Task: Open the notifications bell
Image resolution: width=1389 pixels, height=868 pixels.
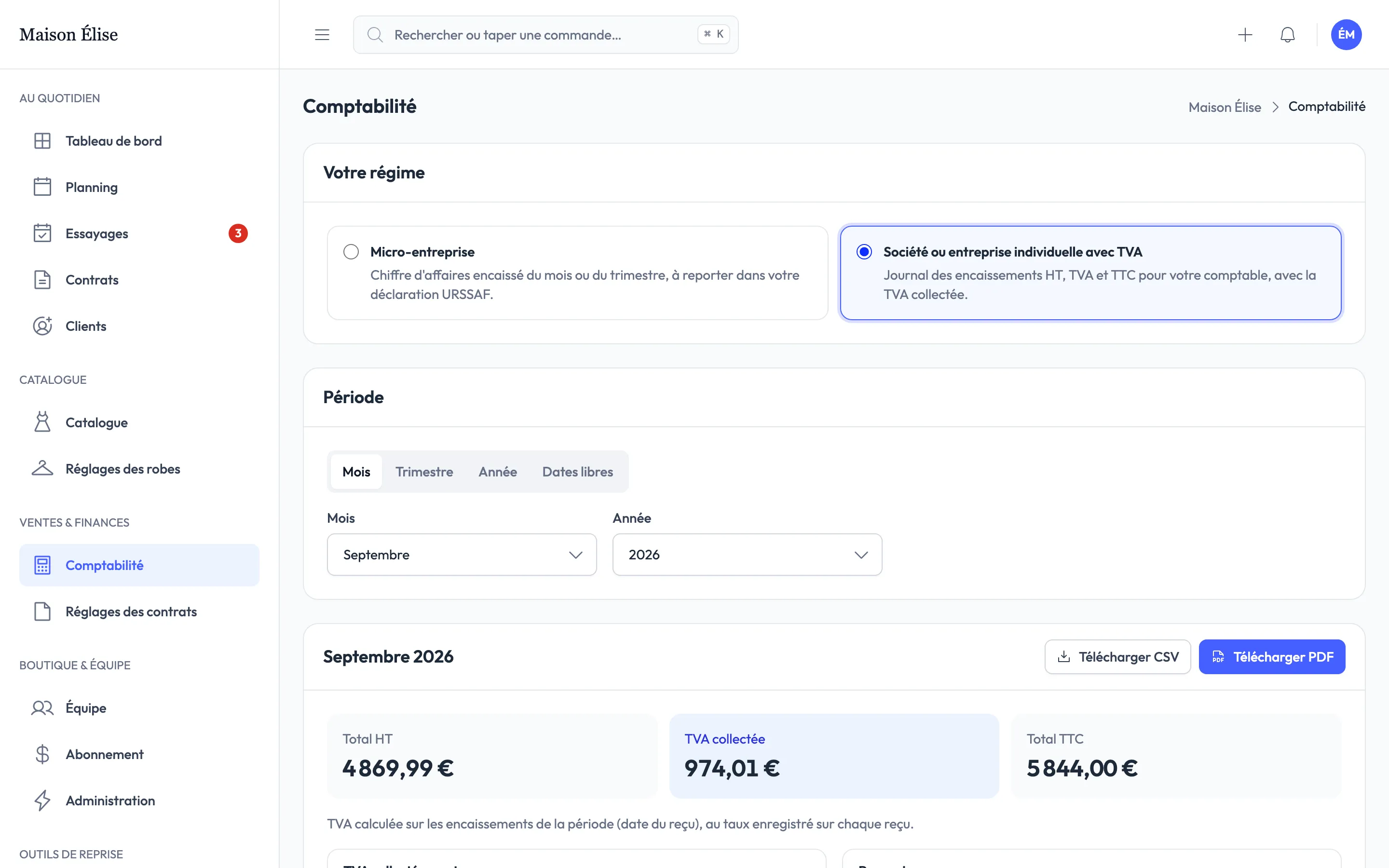Action: 1287,34
